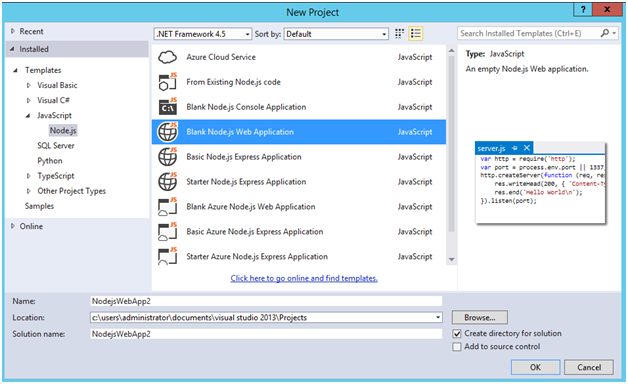Click the From Existing Node.js code icon
This screenshot has height=384, width=628.
click(x=167, y=82)
